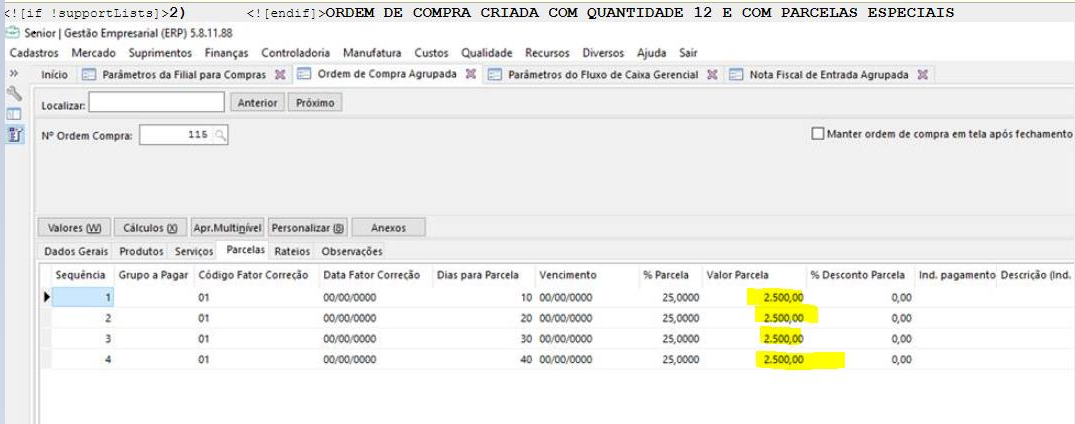Expand the left sidebar with double-chevron
Image resolution: width=1075 pixels, height=424 pixels.
[14, 74]
